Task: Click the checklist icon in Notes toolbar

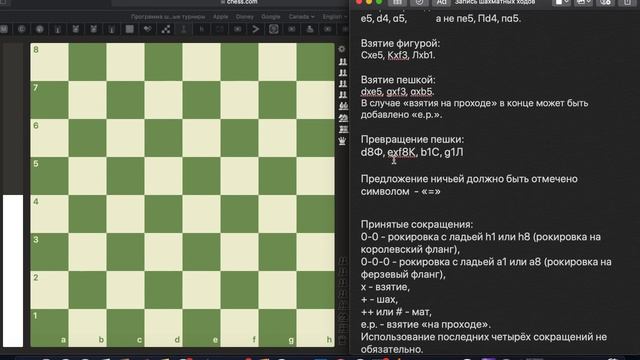Action: pos(419,2)
